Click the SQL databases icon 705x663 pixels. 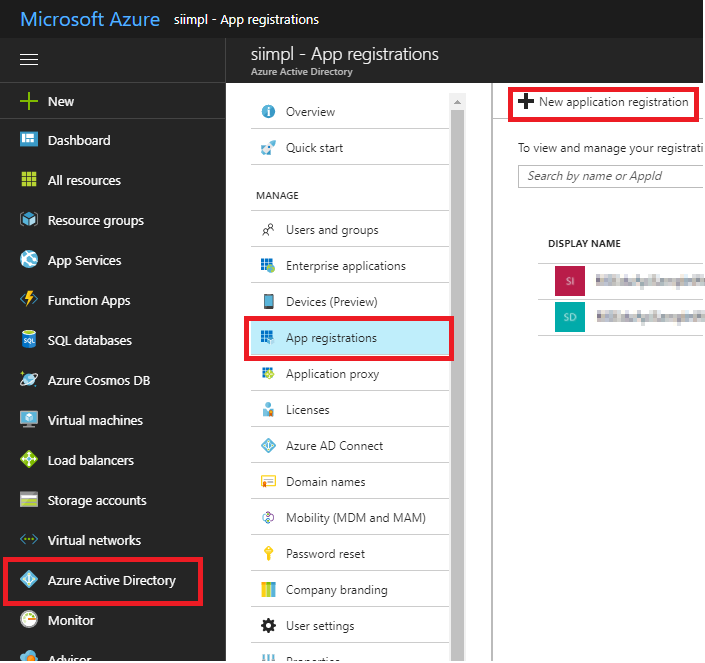coord(29,339)
